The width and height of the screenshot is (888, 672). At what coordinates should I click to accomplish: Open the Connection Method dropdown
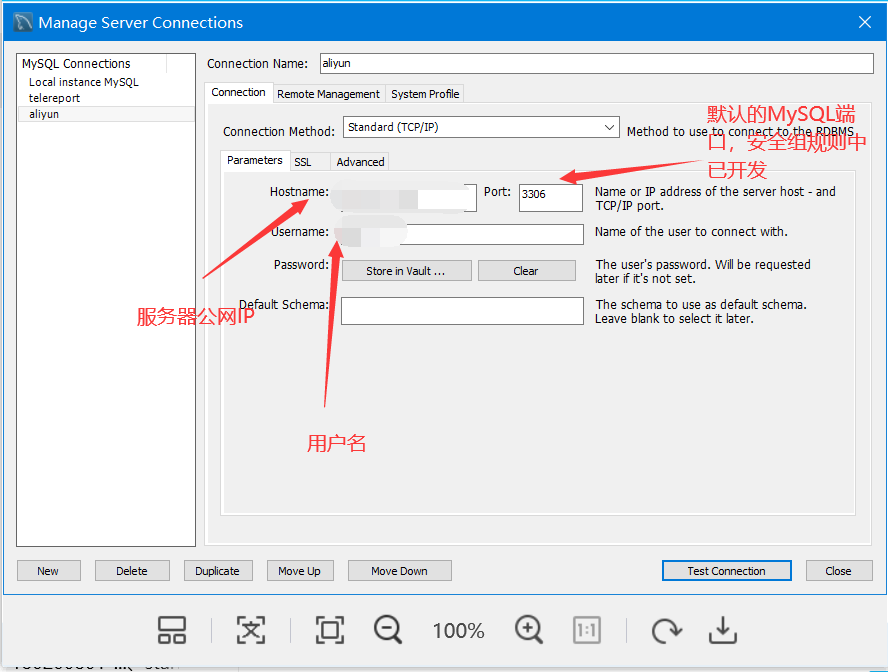coord(481,127)
